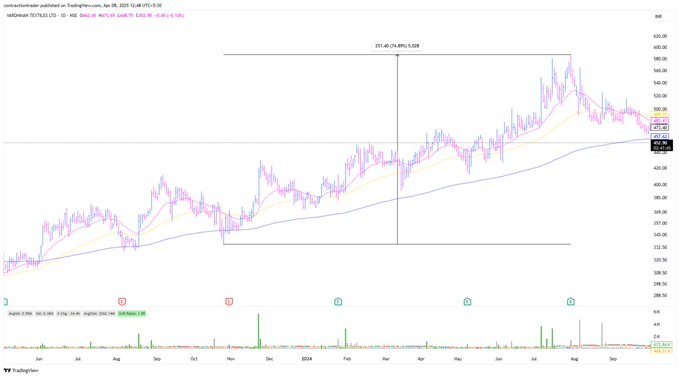
Task: Click the yellow moving average tag above 481.41
Action: pos(660,115)
